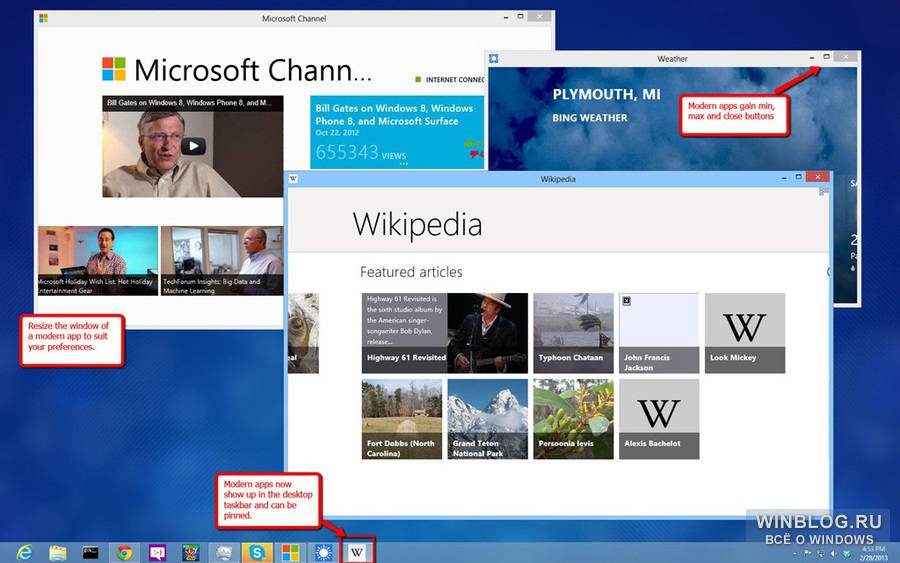Open Microsoft Holiday Wish List video thumbnail
This screenshot has height=563, width=900.
pyautogui.click(x=98, y=261)
